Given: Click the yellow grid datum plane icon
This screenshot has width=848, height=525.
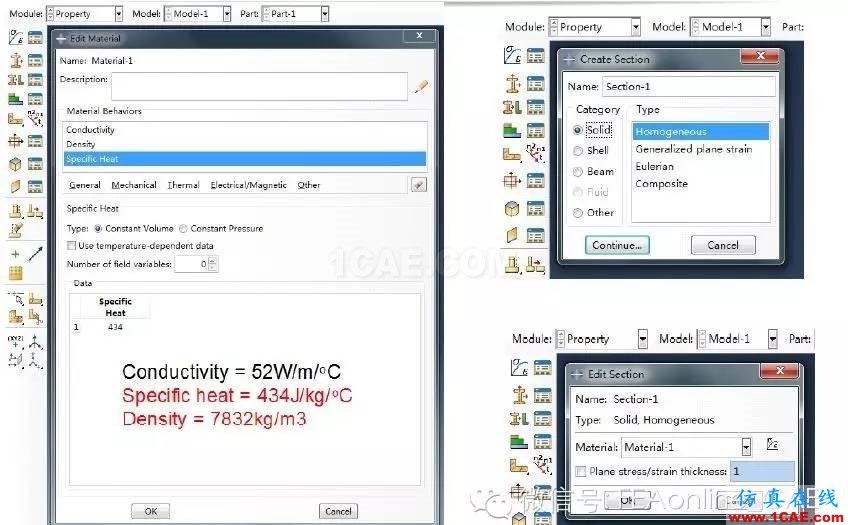Looking at the screenshot, I should coord(16,273).
